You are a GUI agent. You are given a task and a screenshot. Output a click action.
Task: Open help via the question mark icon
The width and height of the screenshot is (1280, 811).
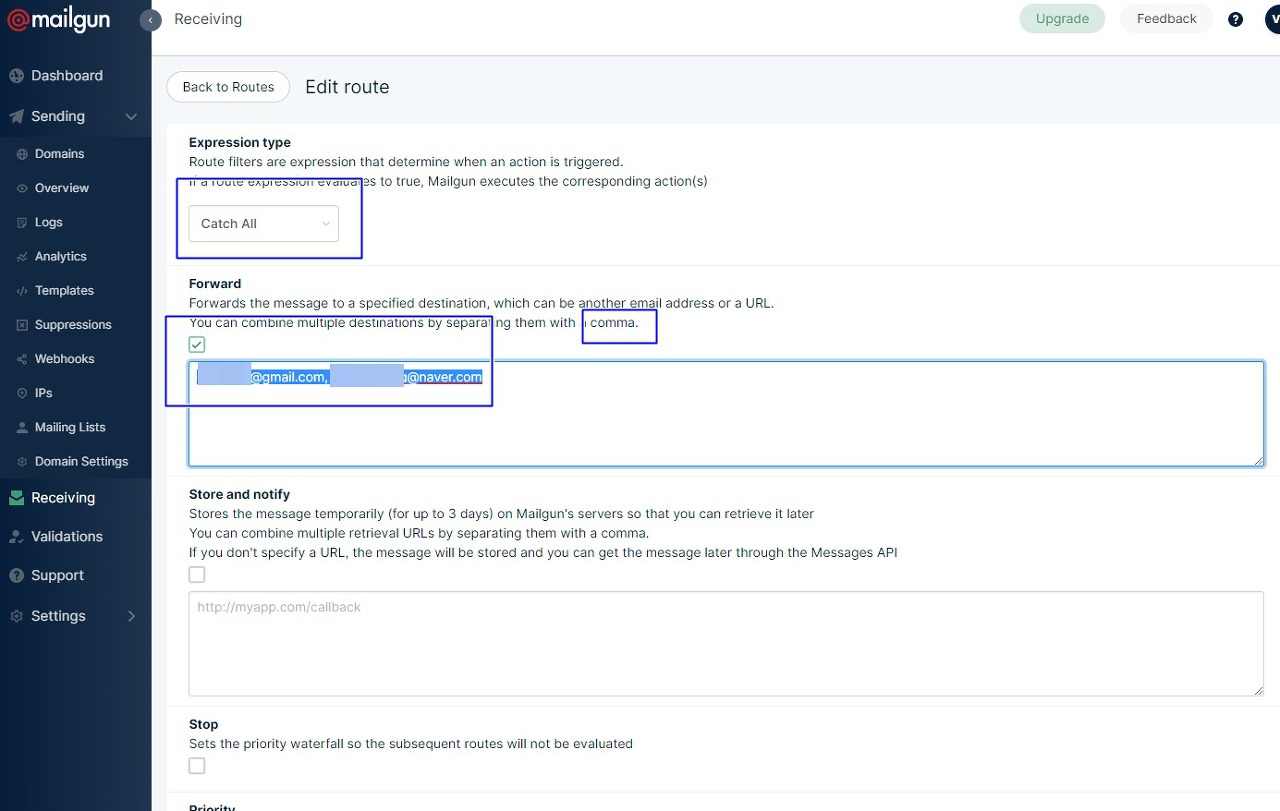(x=1236, y=19)
